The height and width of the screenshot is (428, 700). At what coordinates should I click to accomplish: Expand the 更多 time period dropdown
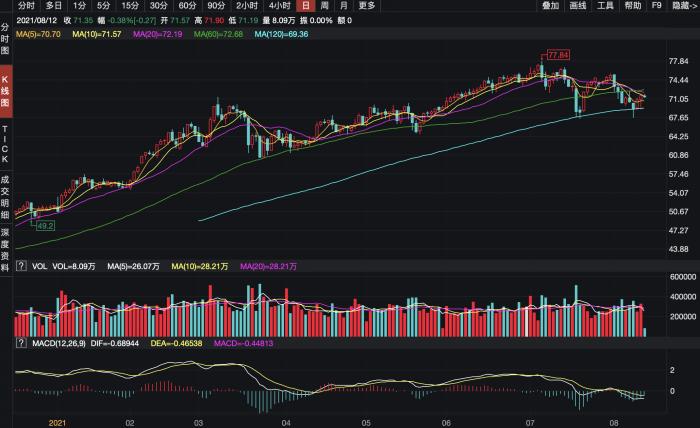point(367,6)
